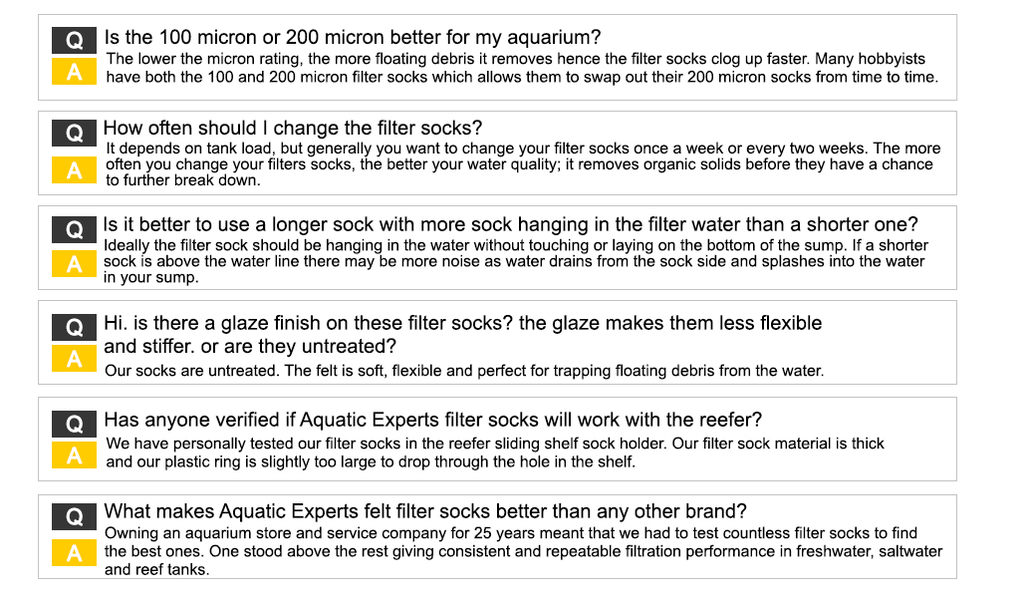Viewport: 1024px width, 601px height.
Task: Click the Q icon beside the micron question
Action: pyautogui.click(x=74, y=41)
